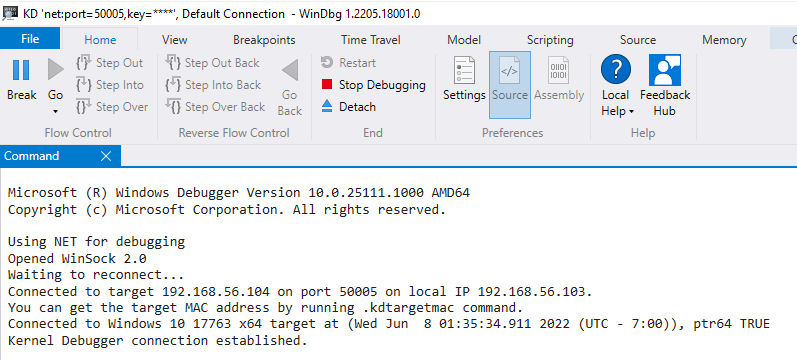
Task: Click the Restart button
Action: [x=349, y=63]
